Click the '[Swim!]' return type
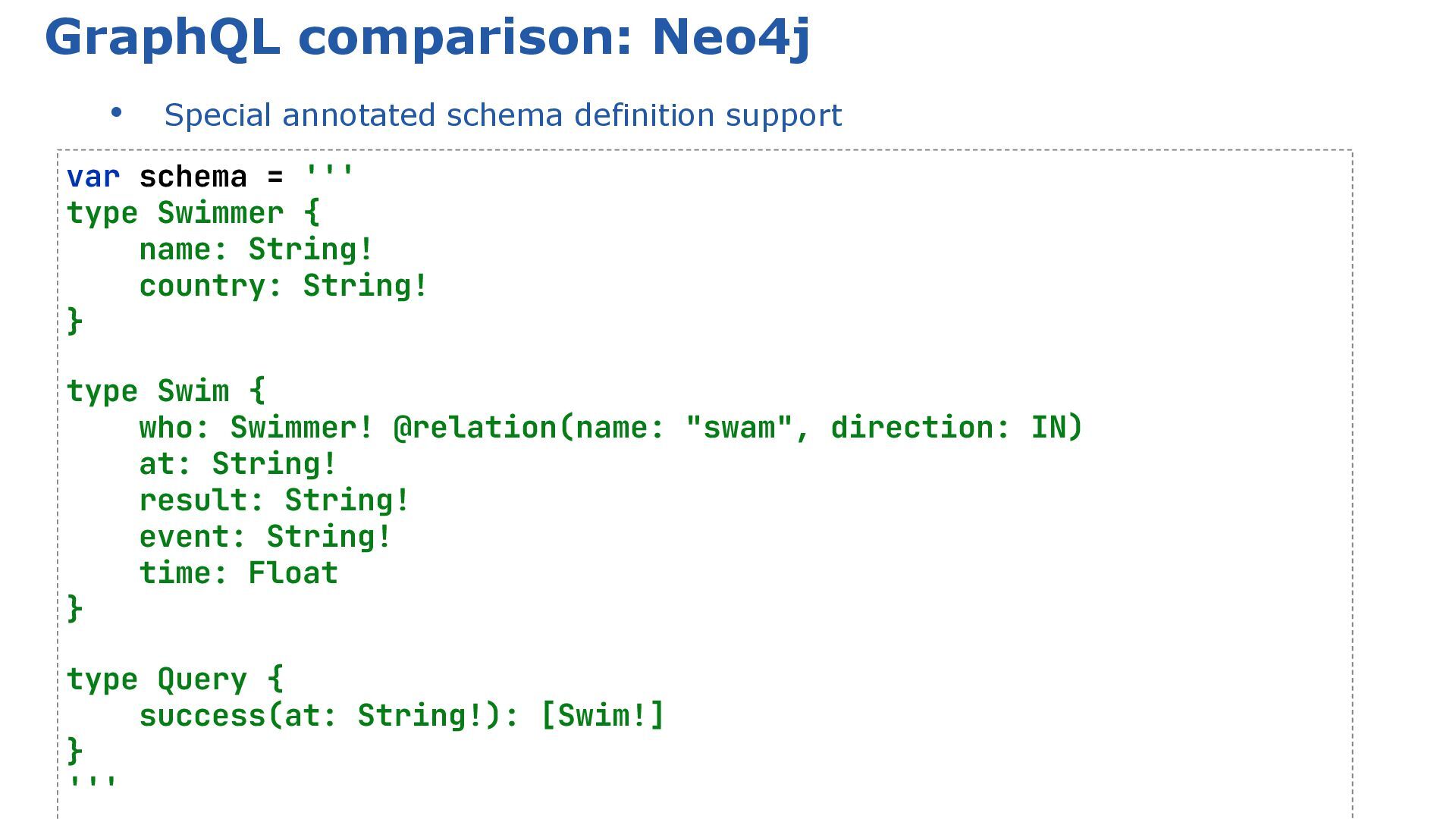Screen dimensions: 1456x819 pyautogui.click(x=603, y=716)
